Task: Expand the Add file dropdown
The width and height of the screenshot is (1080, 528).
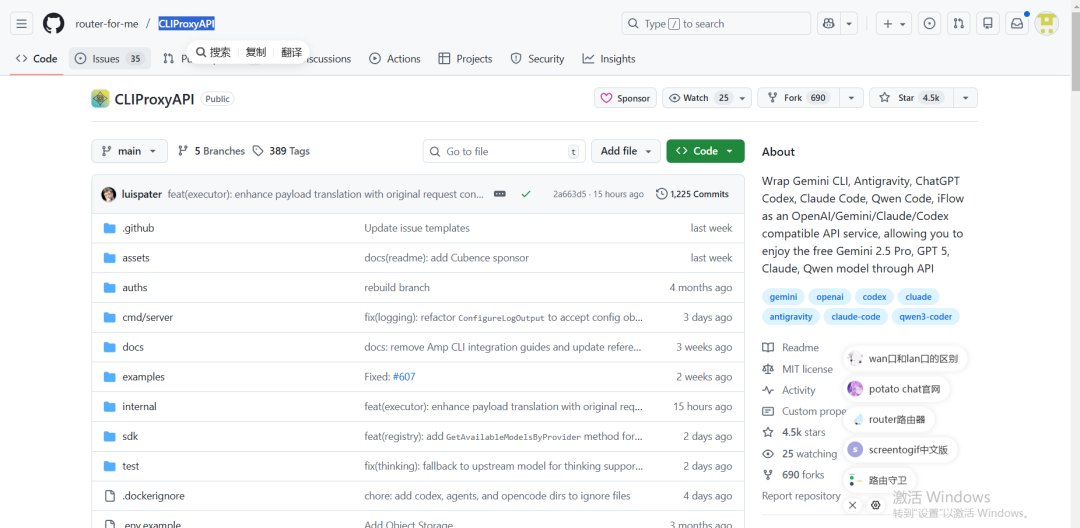Action: coord(629,151)
